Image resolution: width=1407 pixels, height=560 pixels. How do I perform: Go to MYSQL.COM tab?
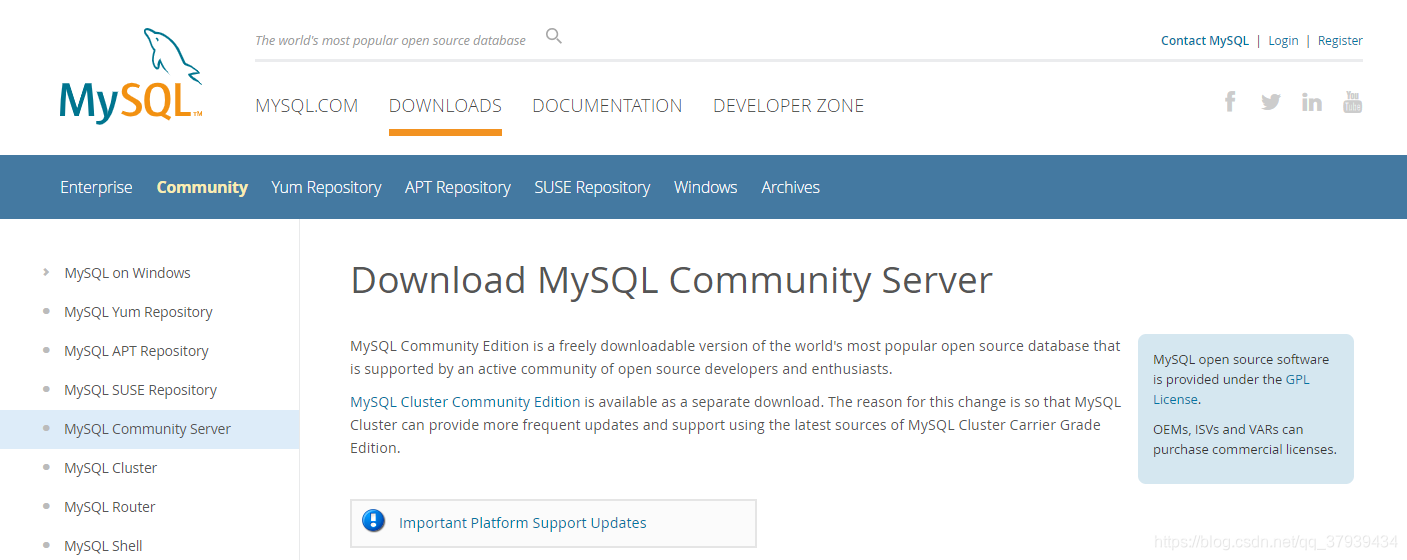[x=306, y=105]
